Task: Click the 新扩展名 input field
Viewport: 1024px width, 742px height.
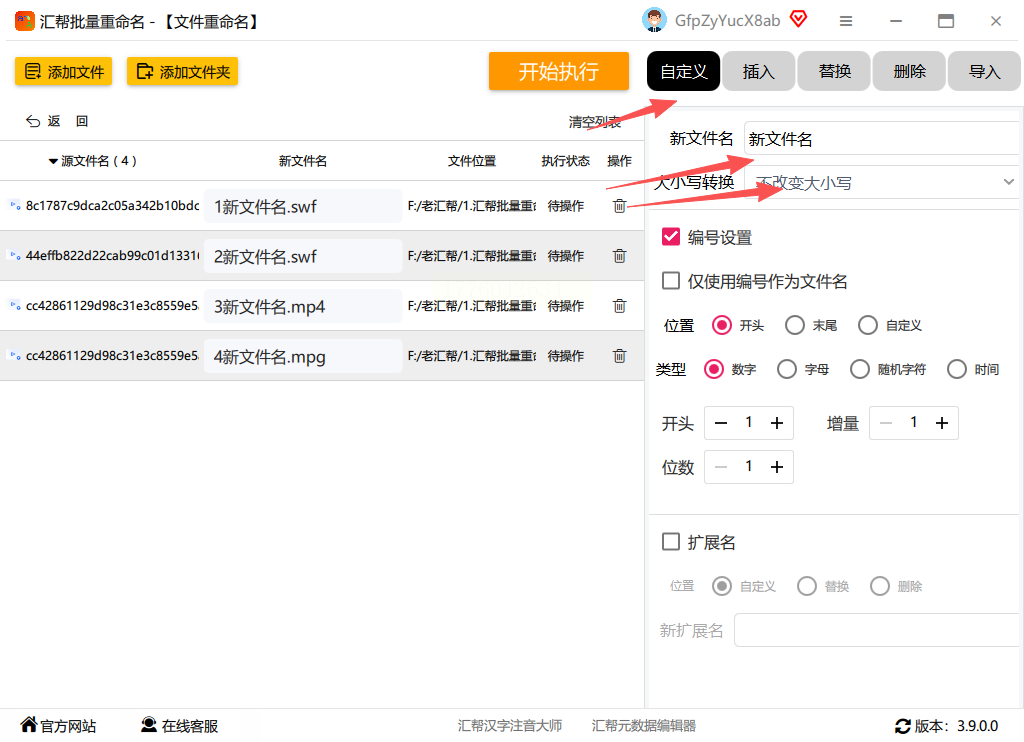Action: point(876,630)
